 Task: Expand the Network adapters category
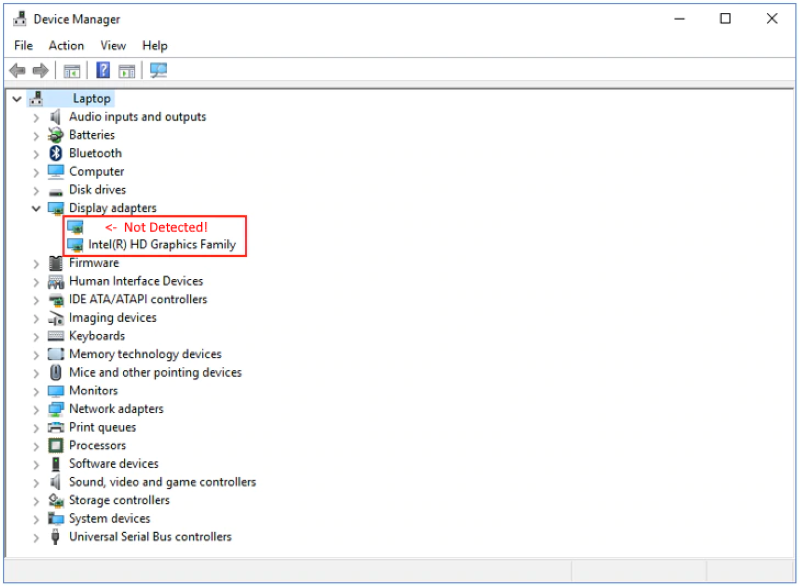click(x=37, y=409)
